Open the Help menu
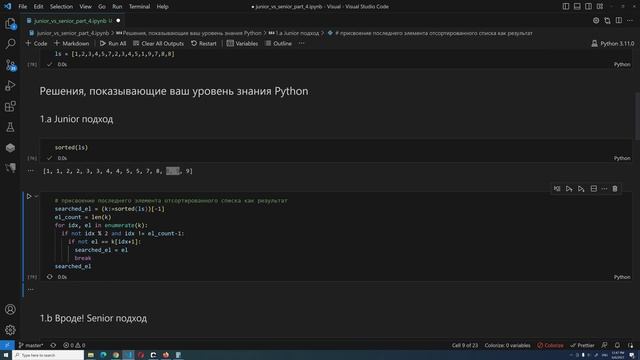 click(x=162, y=7)
